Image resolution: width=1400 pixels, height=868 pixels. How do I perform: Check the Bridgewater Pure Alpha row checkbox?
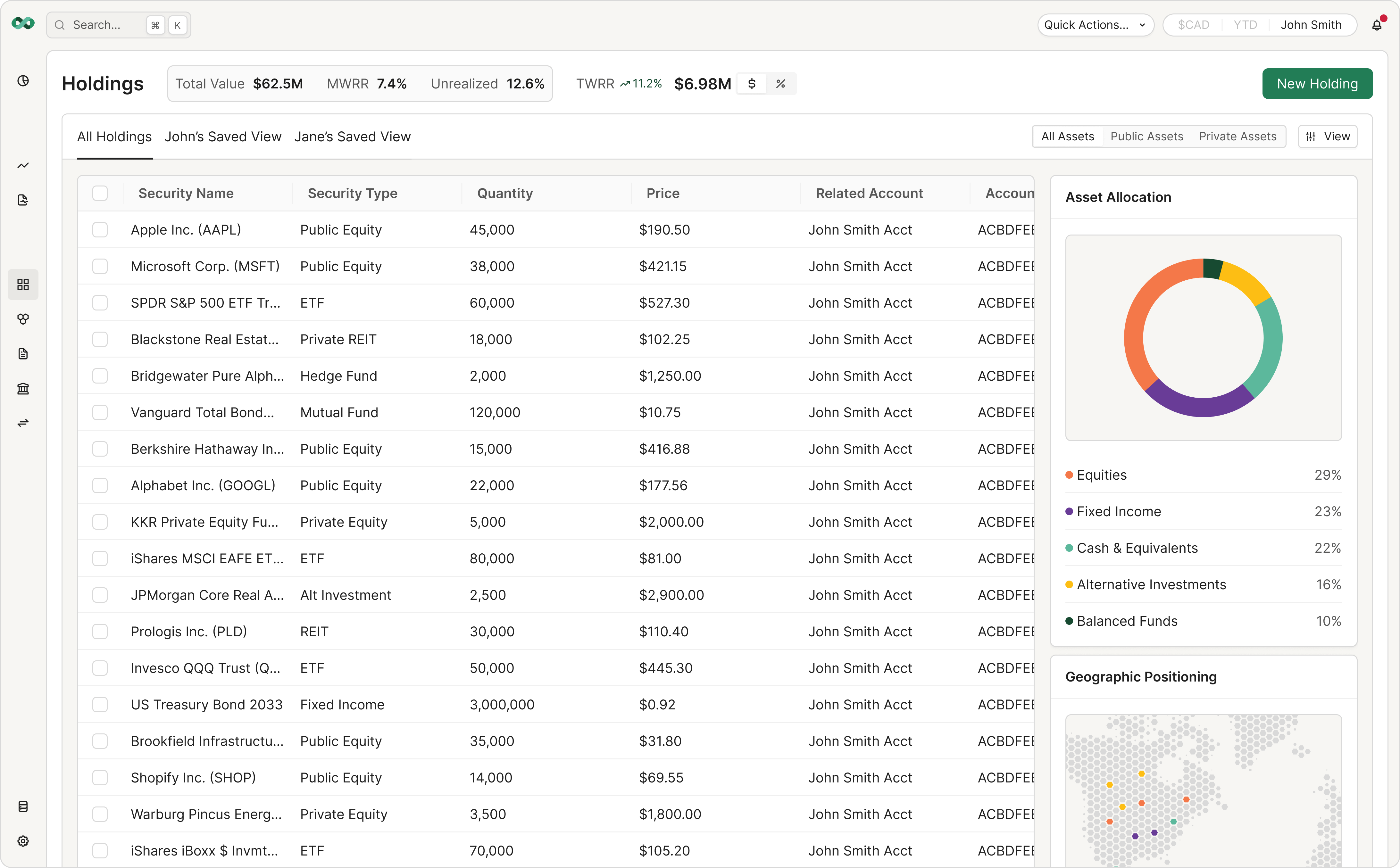(x=100, y=376)
